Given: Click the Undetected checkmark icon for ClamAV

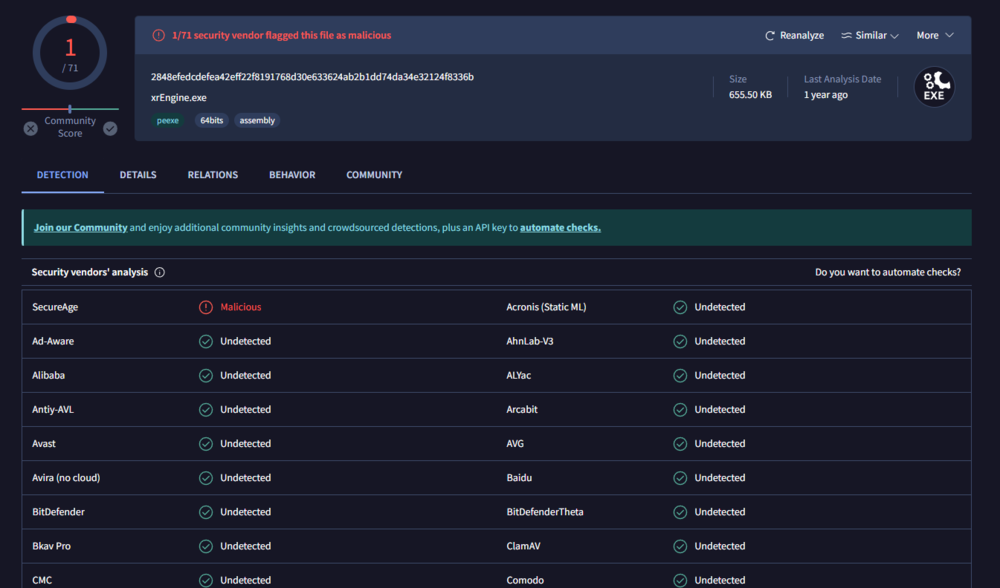Looking at the screenshot, I should click(x=680, y=546).
